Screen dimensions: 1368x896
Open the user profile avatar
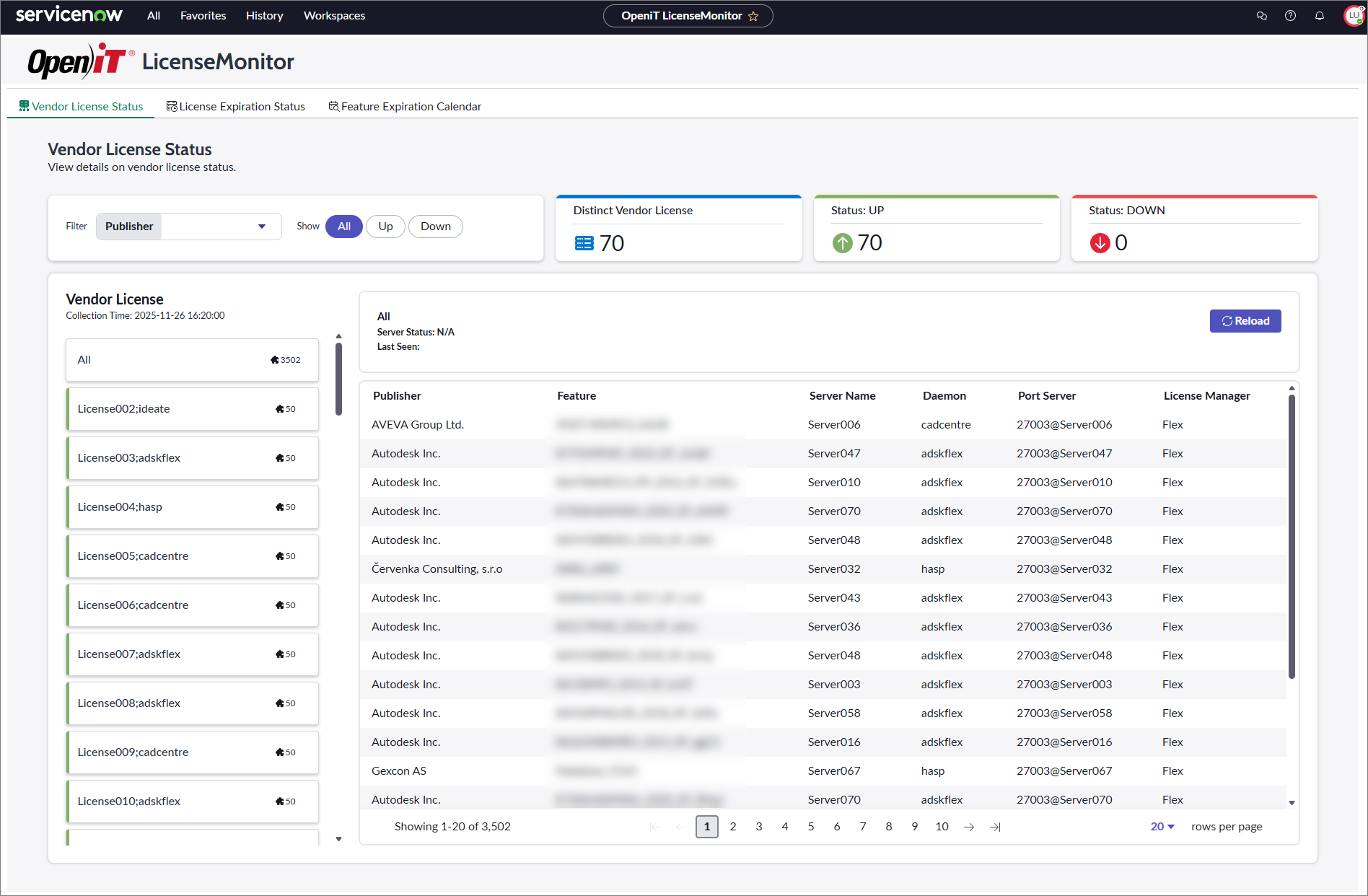click(1354, 16)
